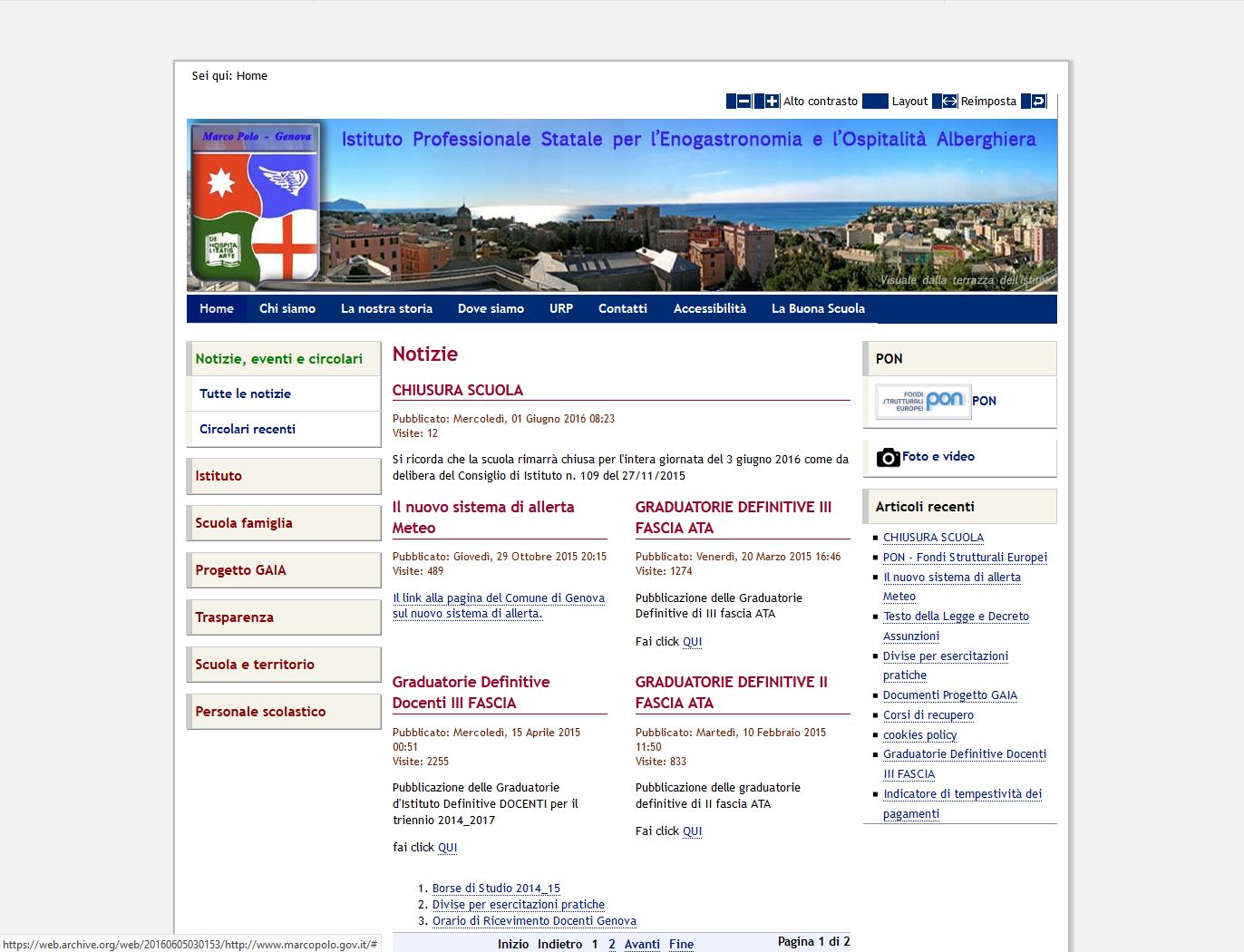Open cookies policy recent article
The image size is (1244, 952).
point(920,734)
